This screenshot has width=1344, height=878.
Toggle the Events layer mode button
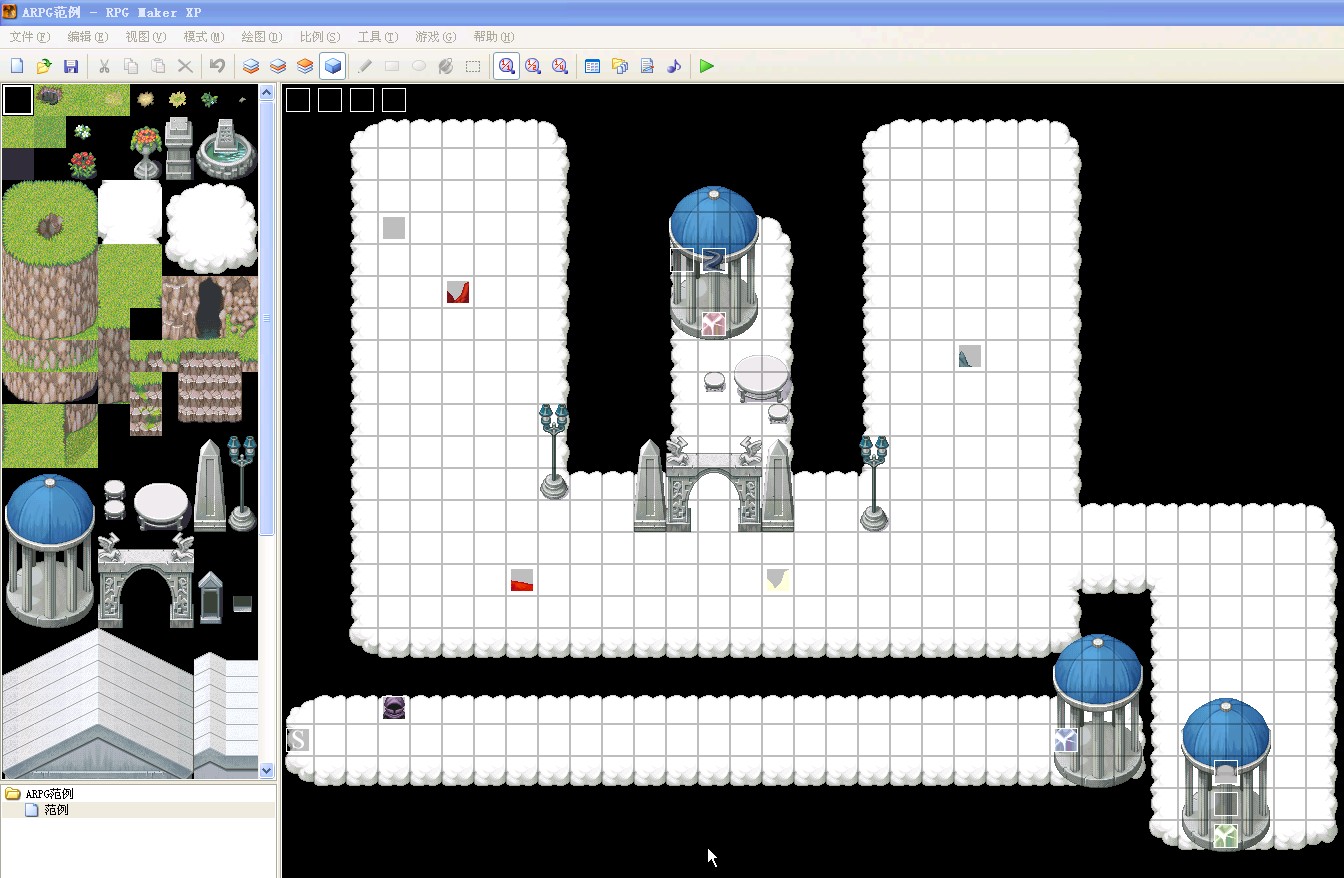[x=333, y=66]
